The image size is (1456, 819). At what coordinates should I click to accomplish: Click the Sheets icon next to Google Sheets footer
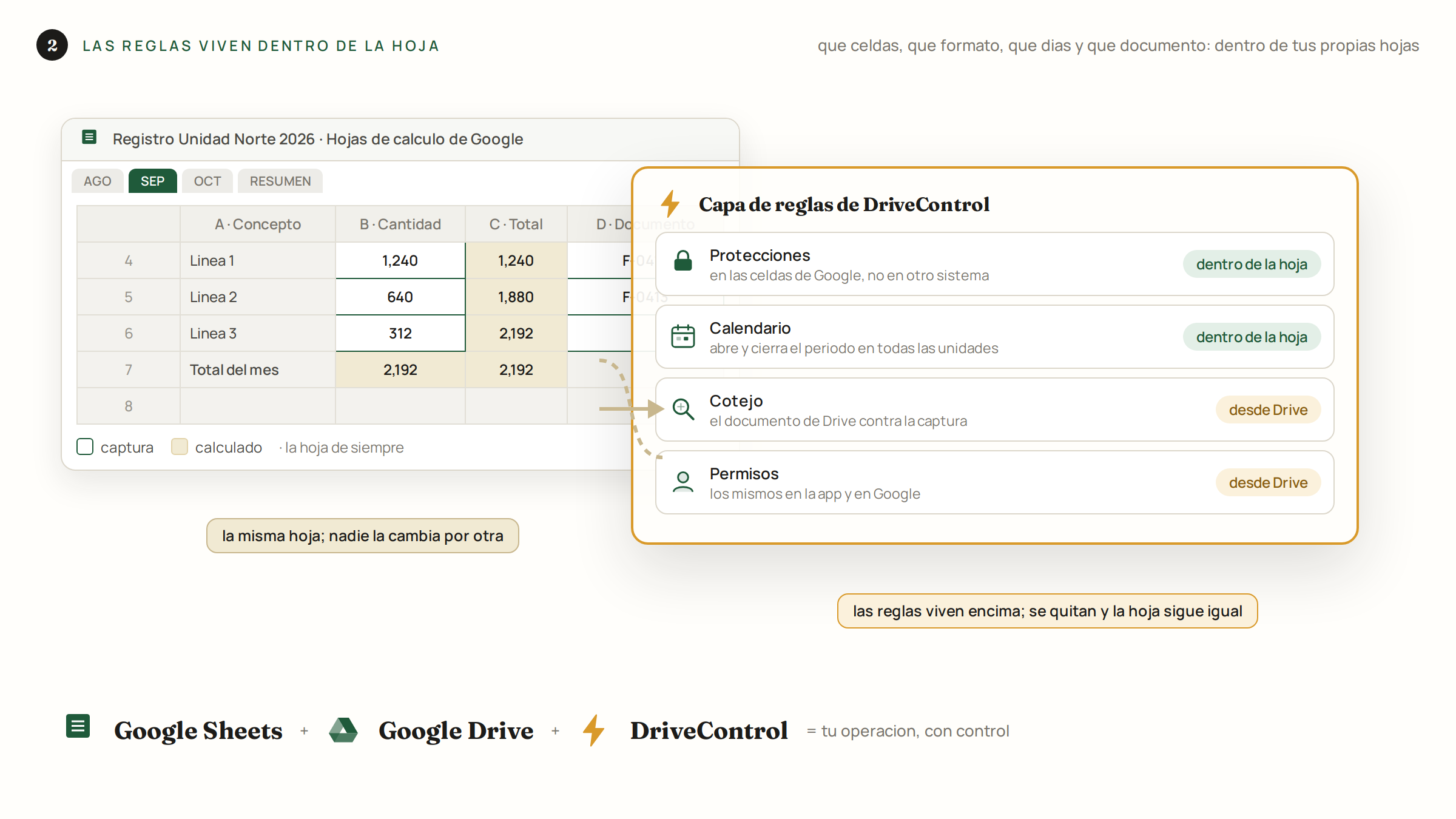click(x=78, y=726)
